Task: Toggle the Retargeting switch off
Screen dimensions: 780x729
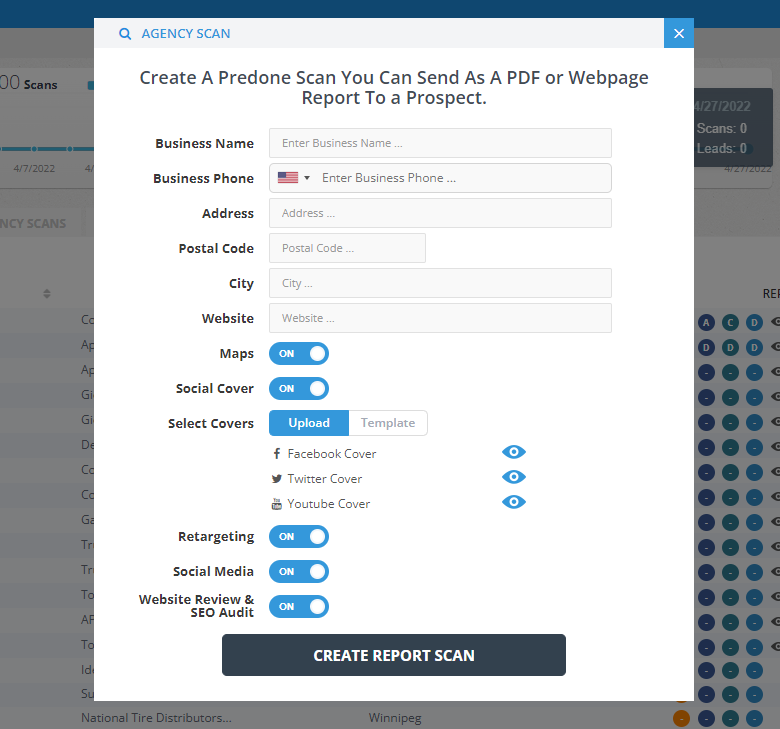Action: pyautogui.click(x=299, y=537)
